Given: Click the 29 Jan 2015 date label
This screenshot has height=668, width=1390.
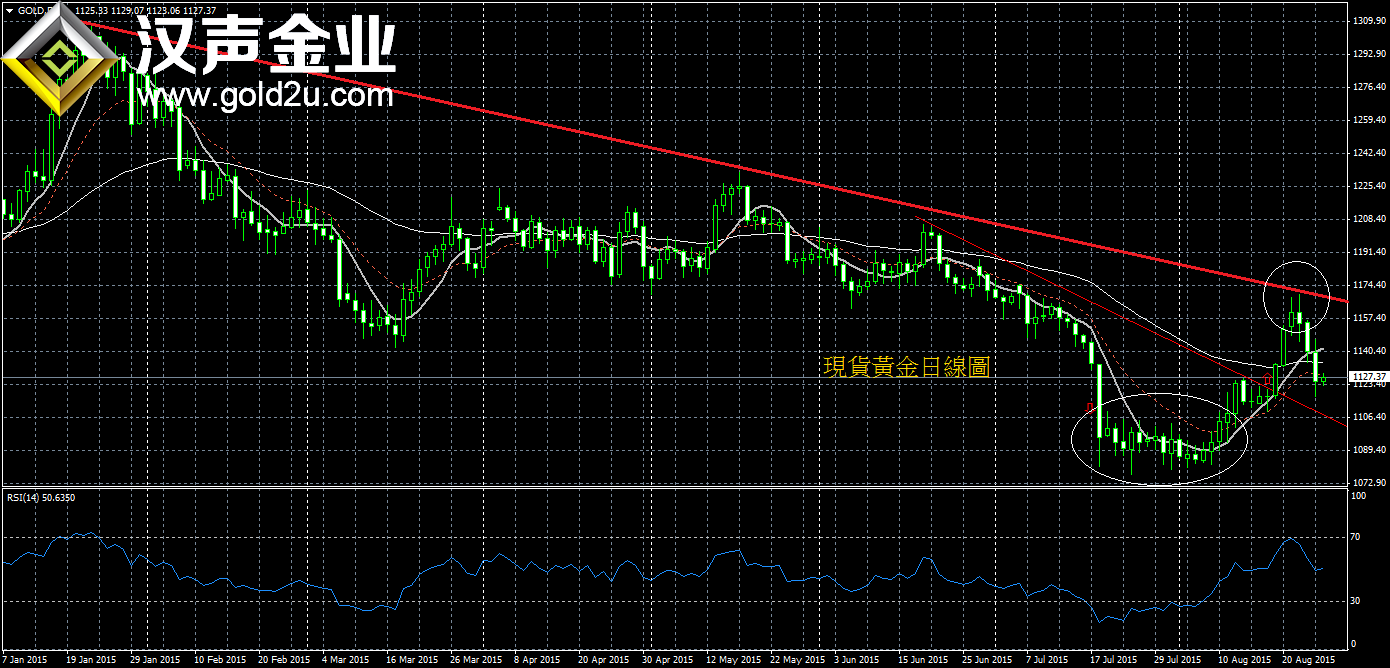Looking at the screenshot, I should [x=154, y=660].
